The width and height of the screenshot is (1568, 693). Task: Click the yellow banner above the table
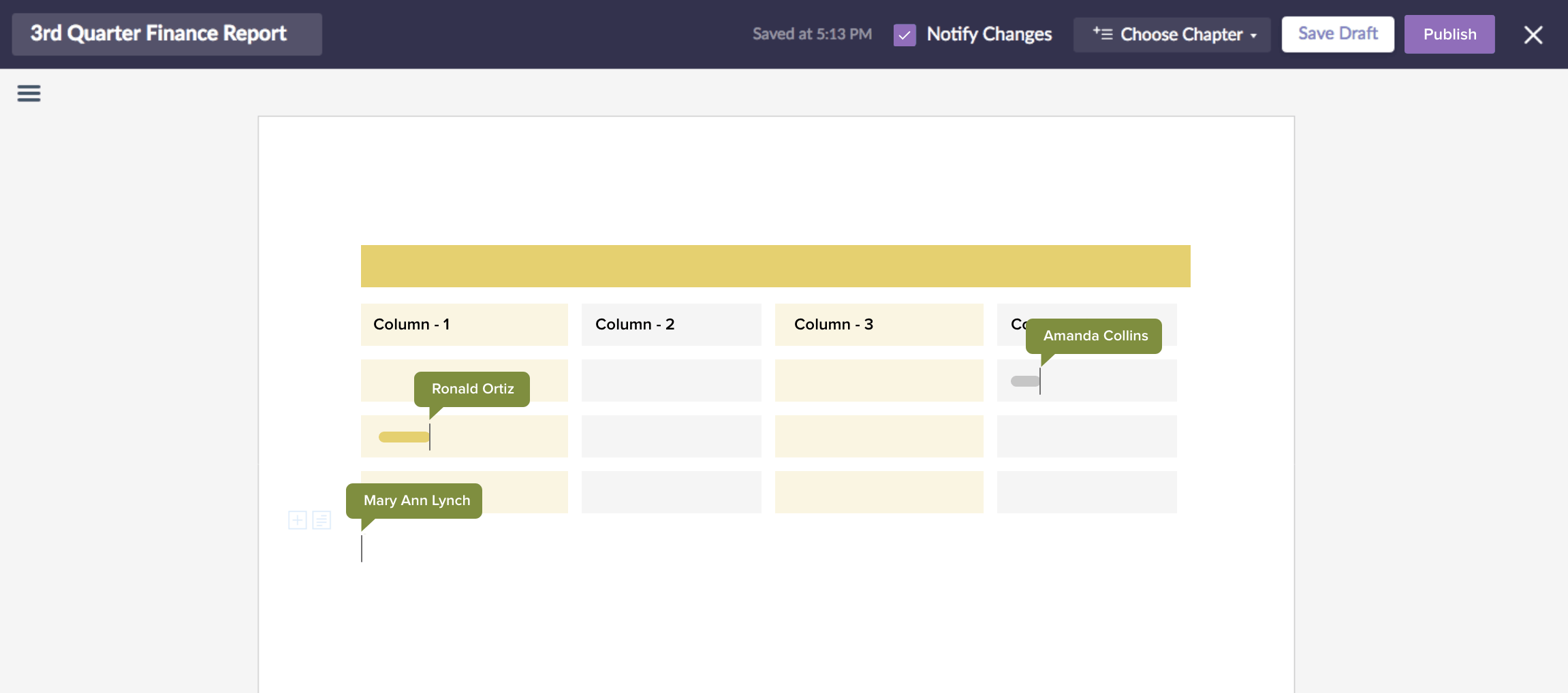click(775, 266)
